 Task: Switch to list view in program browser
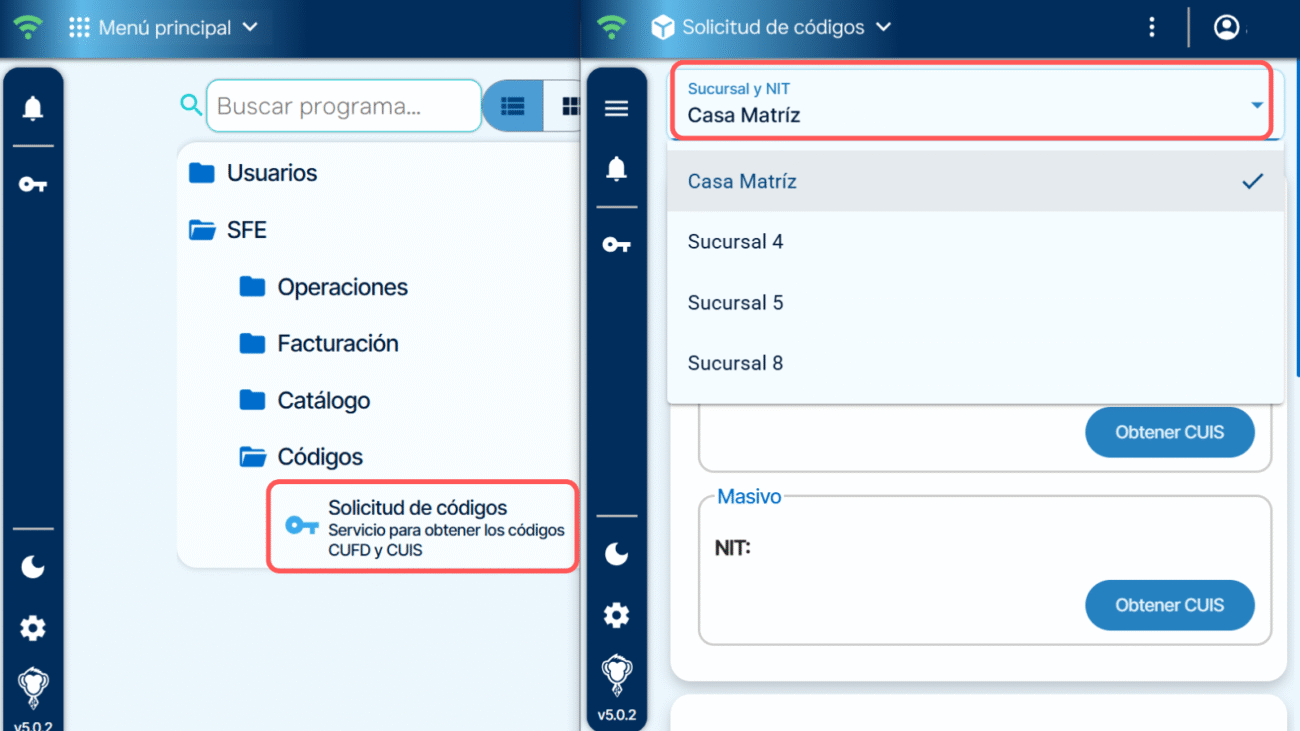click(x=513, y=106)
